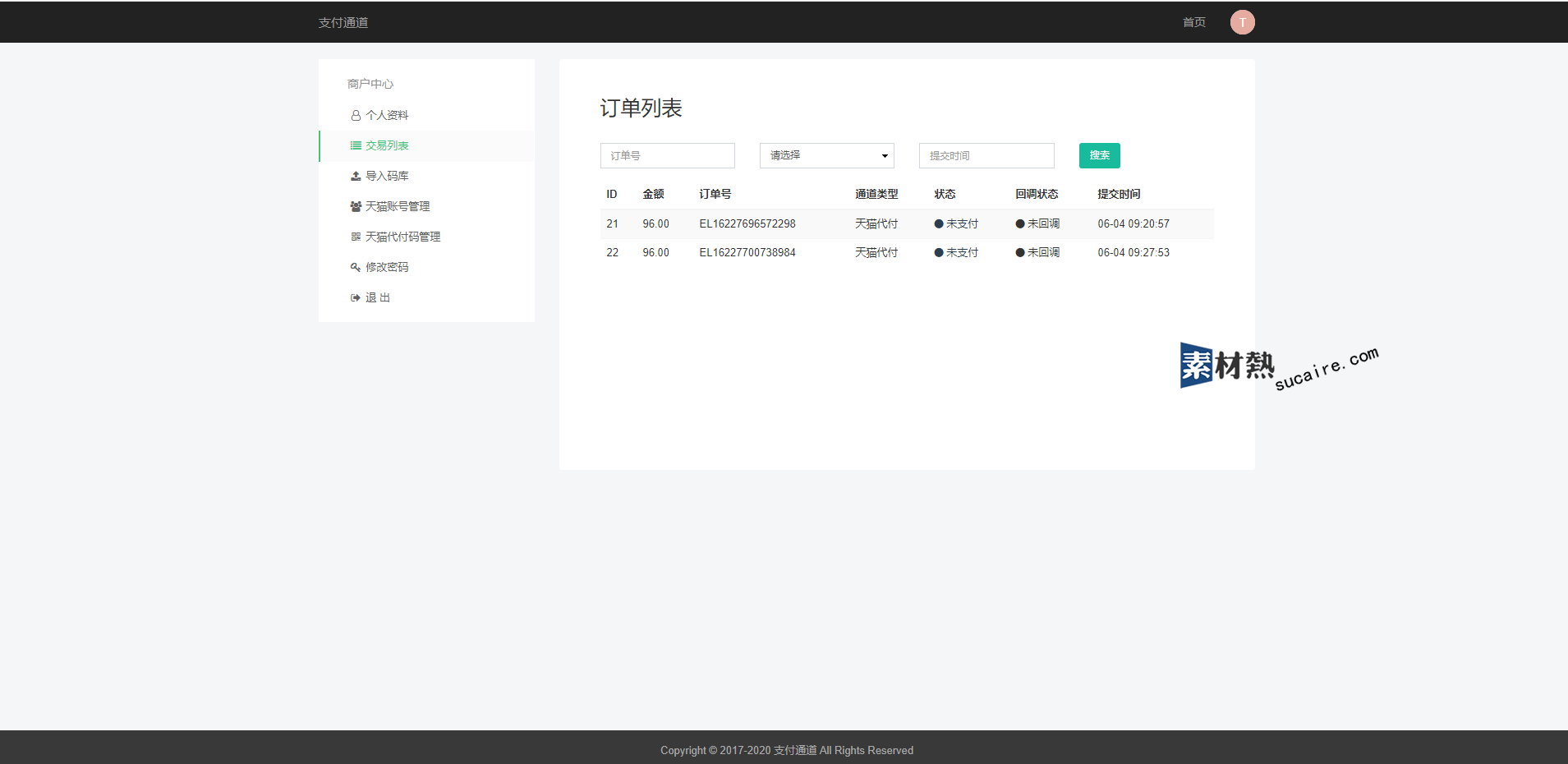Click the list icon beside 交易列表
1568x764 pixels.
pos(356,145)
